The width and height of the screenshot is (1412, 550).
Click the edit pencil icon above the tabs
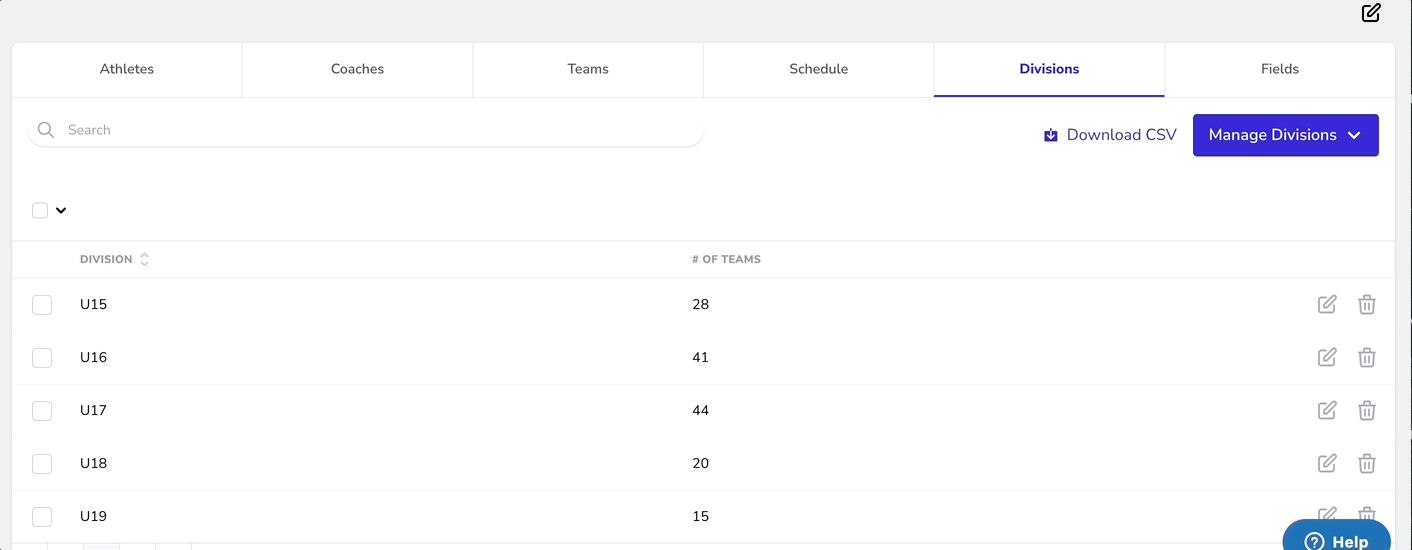point(1371,13)
